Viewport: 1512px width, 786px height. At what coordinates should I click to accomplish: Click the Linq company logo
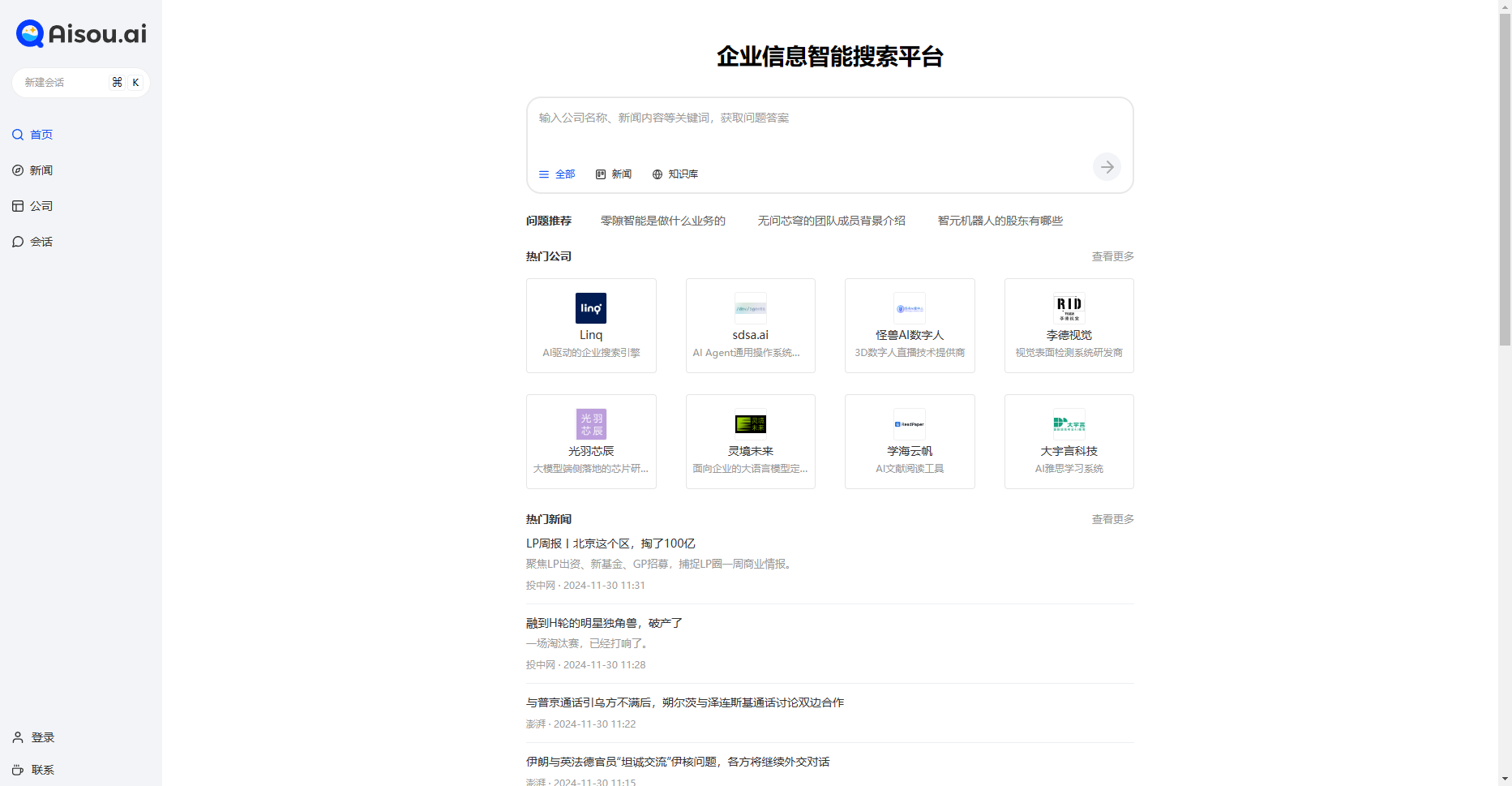(x=591, y=308)
